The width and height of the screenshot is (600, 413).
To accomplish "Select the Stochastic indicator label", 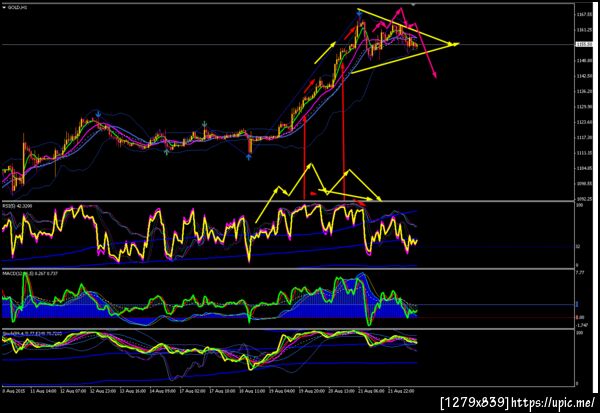I will point(30,334).
